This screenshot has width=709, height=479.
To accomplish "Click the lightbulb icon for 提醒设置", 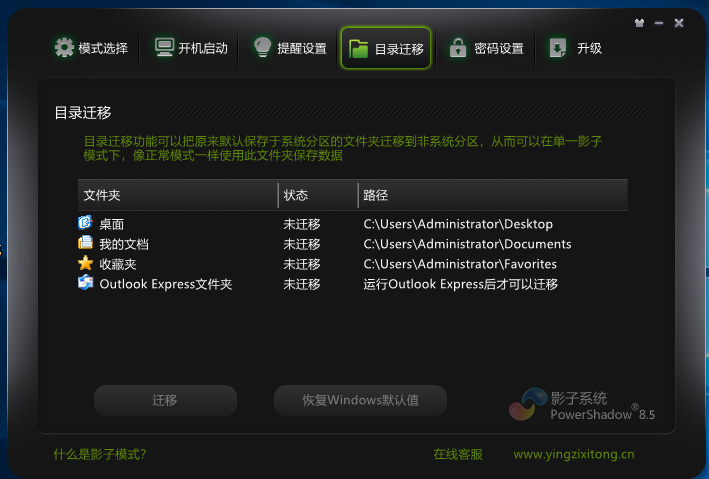I will (x=262, y=47).
